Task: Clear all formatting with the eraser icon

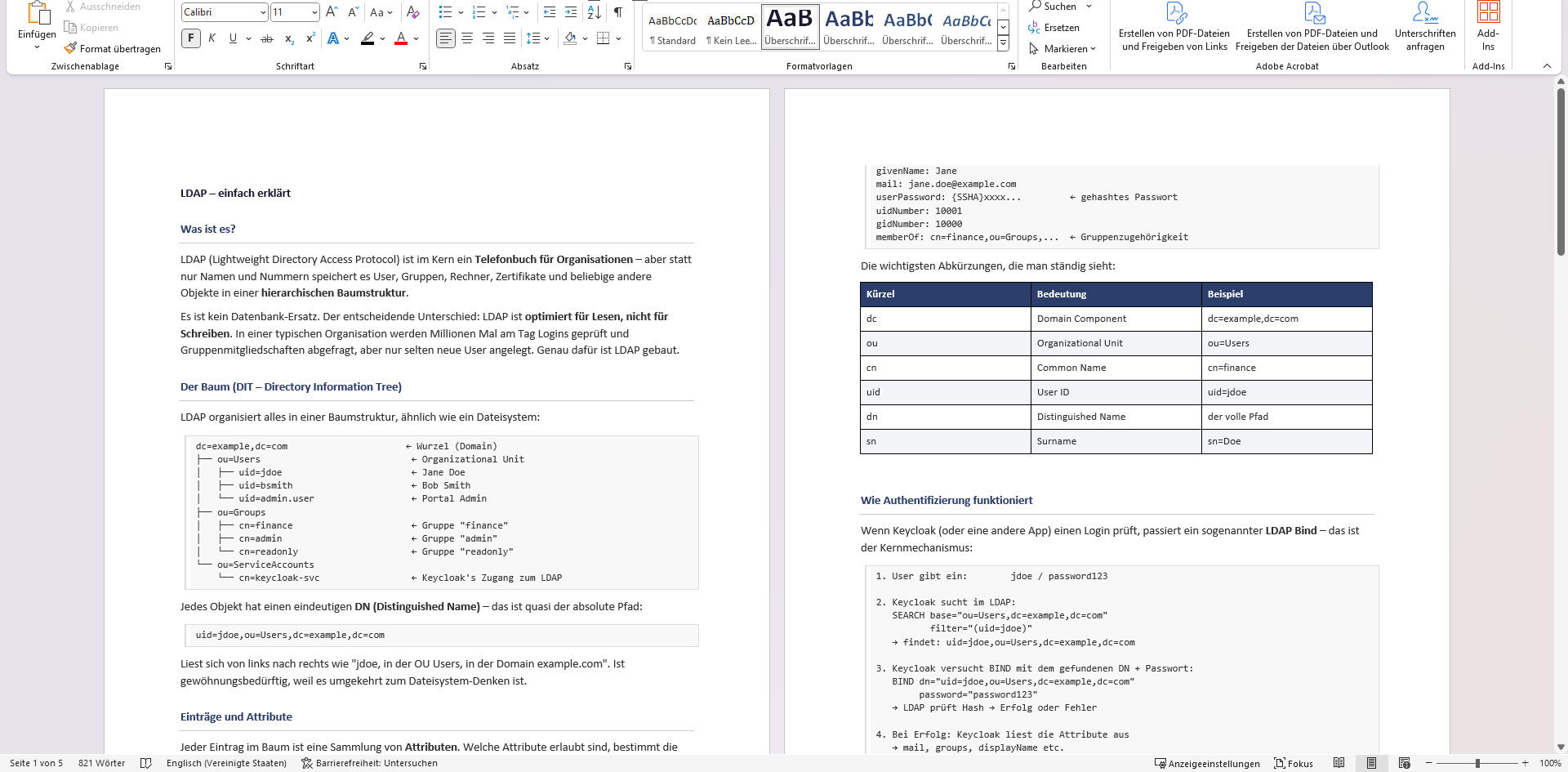Action: (x=413, y=12)
